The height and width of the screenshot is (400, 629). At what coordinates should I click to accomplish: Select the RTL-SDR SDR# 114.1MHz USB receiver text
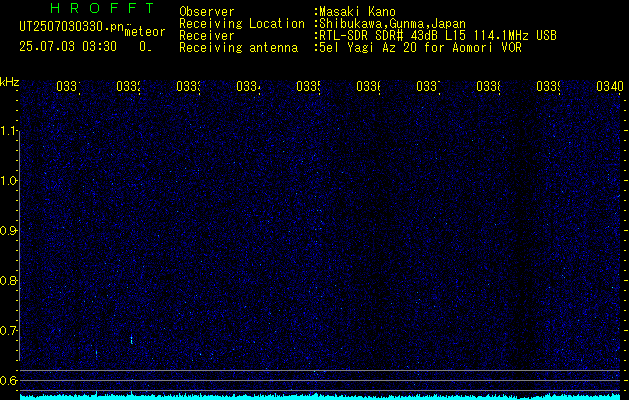(x=438, y=36)
